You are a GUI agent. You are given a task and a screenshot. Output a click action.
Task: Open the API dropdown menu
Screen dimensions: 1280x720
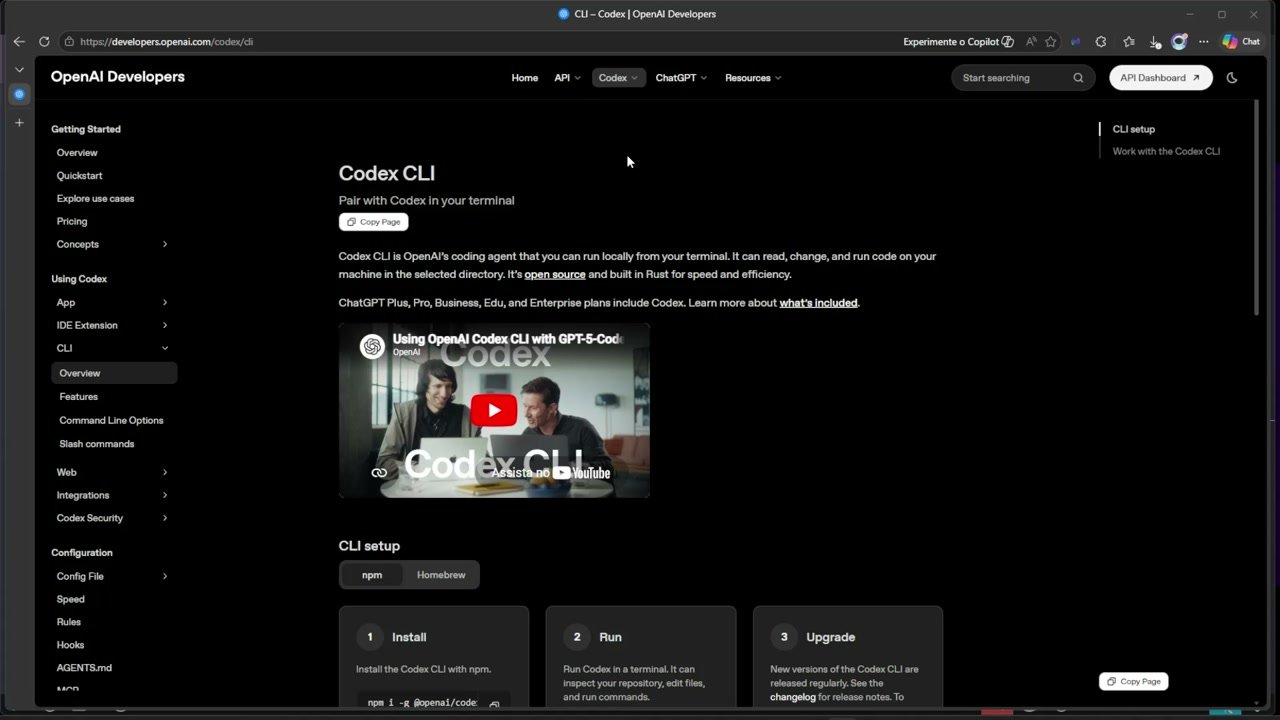pyautogui.click(x=567, y=78)
